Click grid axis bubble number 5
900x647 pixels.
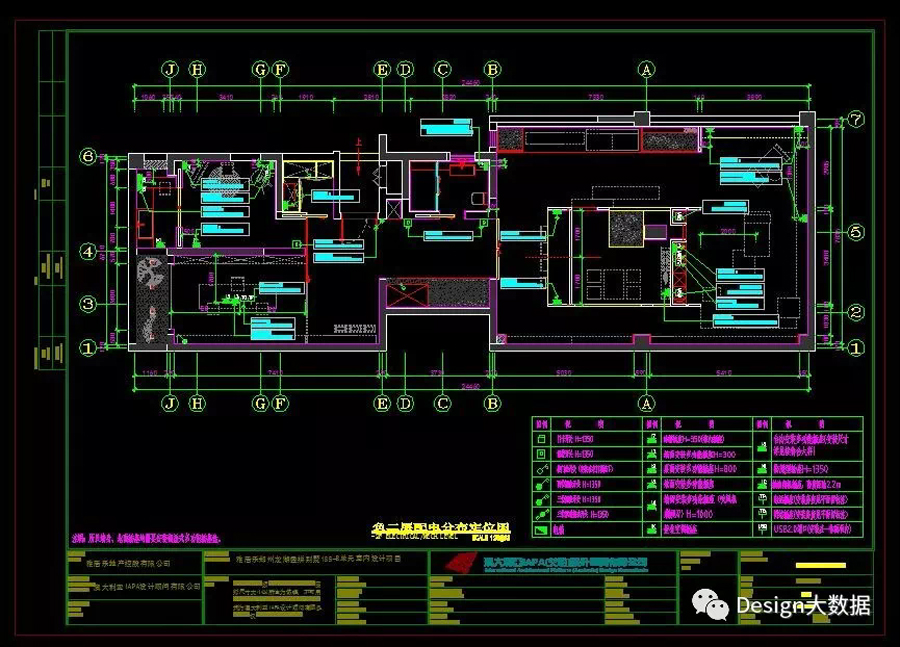pyautogui.click(x=857, y=232)
